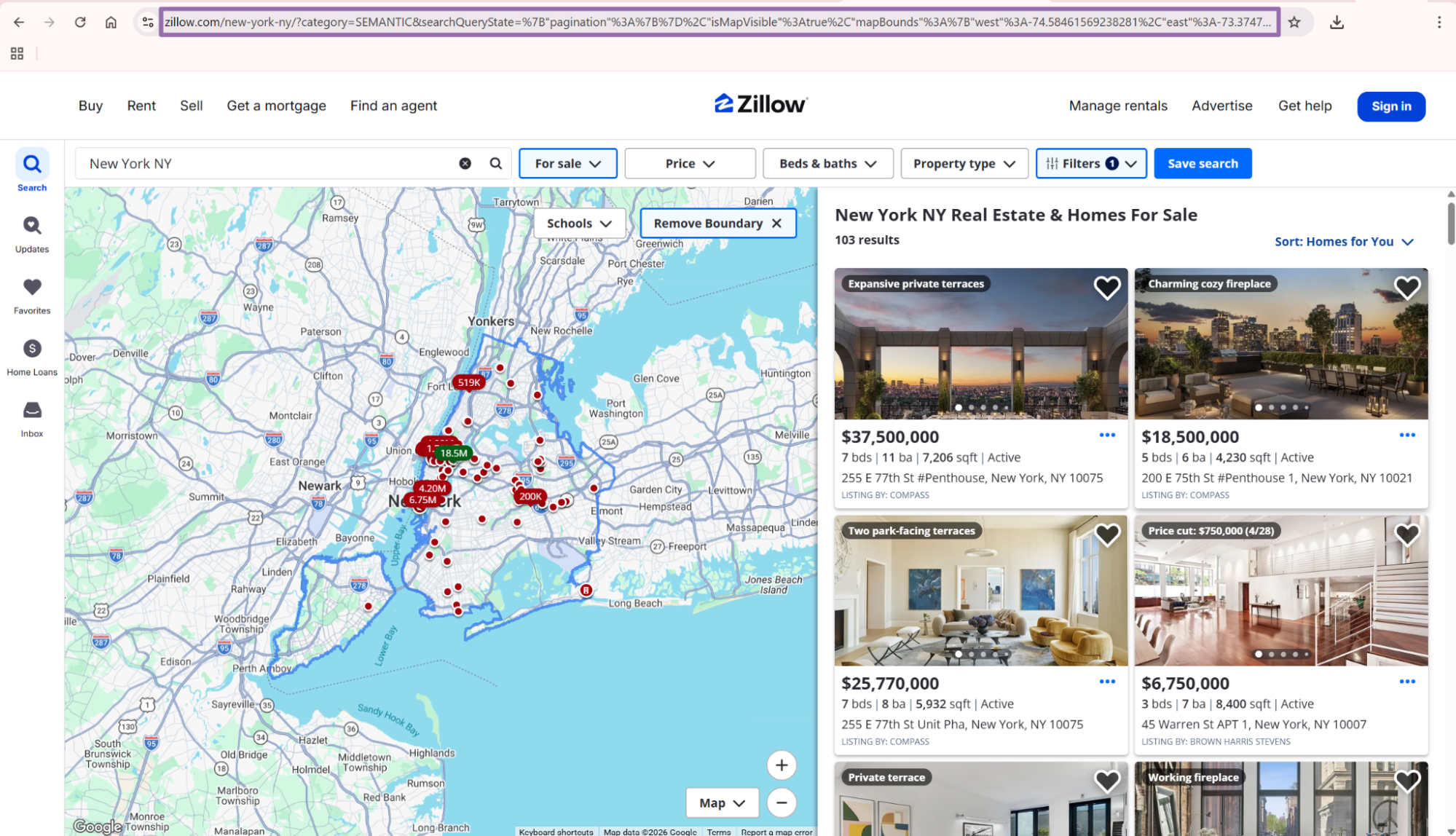
Task: Reload the page with refresh icon
Action: click(x=80, y=22)
